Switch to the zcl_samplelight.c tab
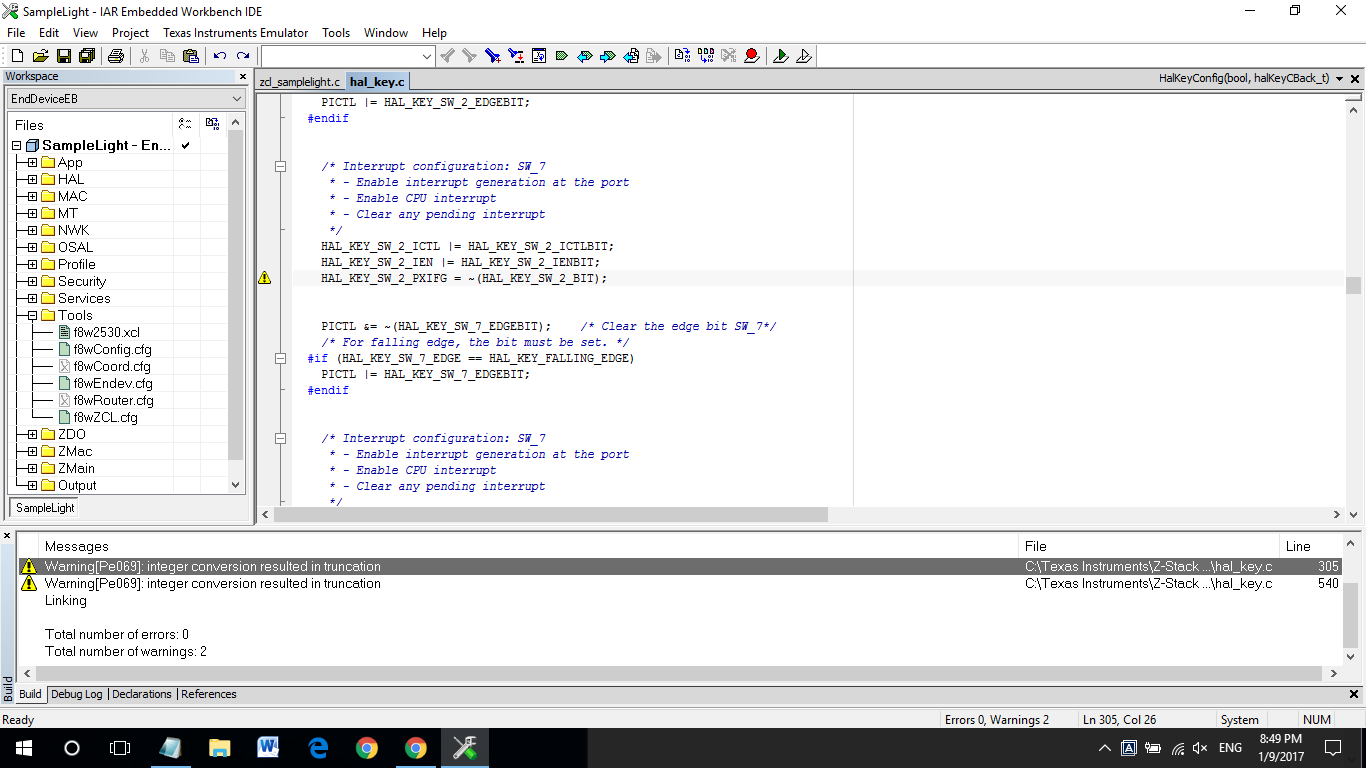1366x768 pixels. pyautogui.click(x=300, y=82)
